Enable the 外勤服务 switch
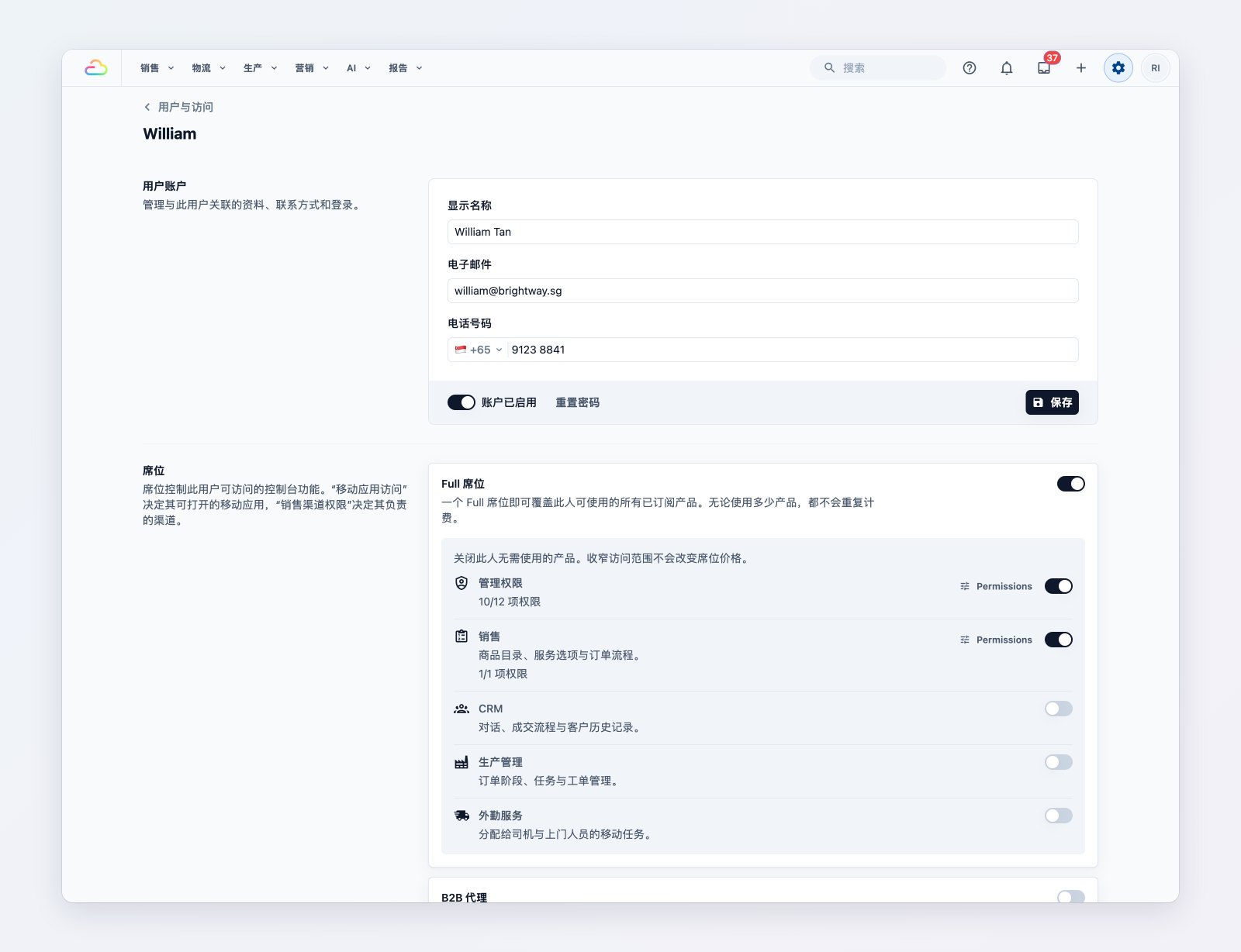 [x=1059, y=816]
